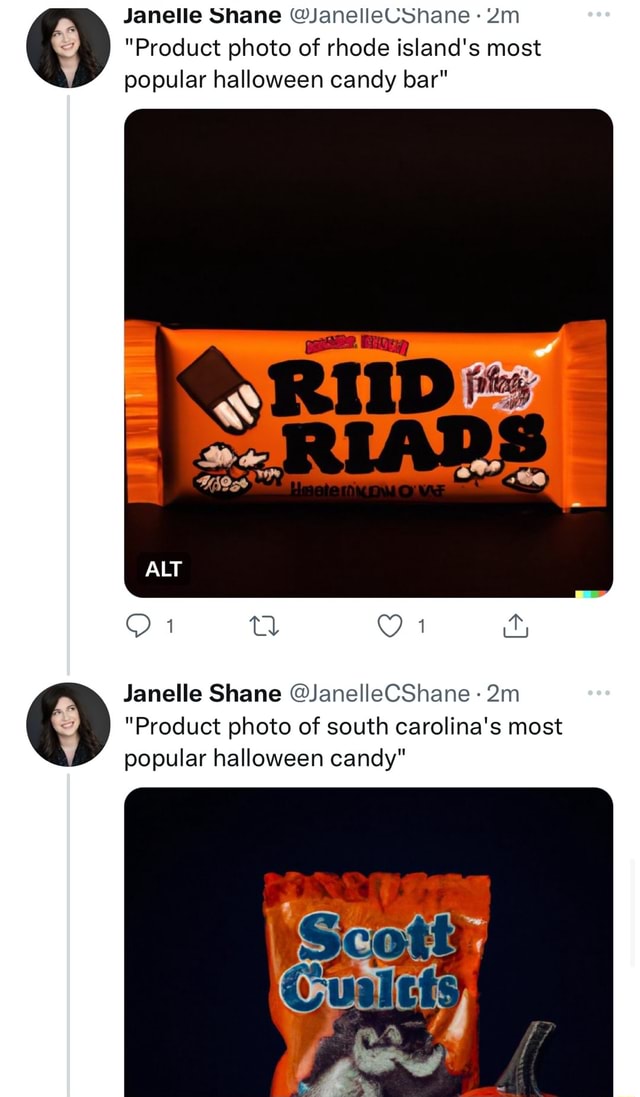
Task: Reply to the Rhode Island candy bar tweet
Action: 137,626
